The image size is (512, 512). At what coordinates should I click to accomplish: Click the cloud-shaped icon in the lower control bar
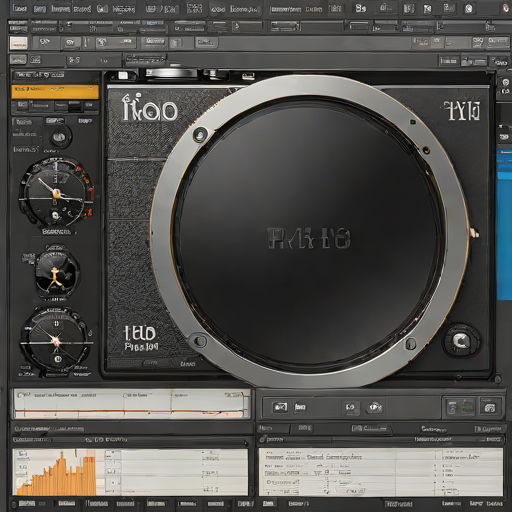click(x=374, y=407)
